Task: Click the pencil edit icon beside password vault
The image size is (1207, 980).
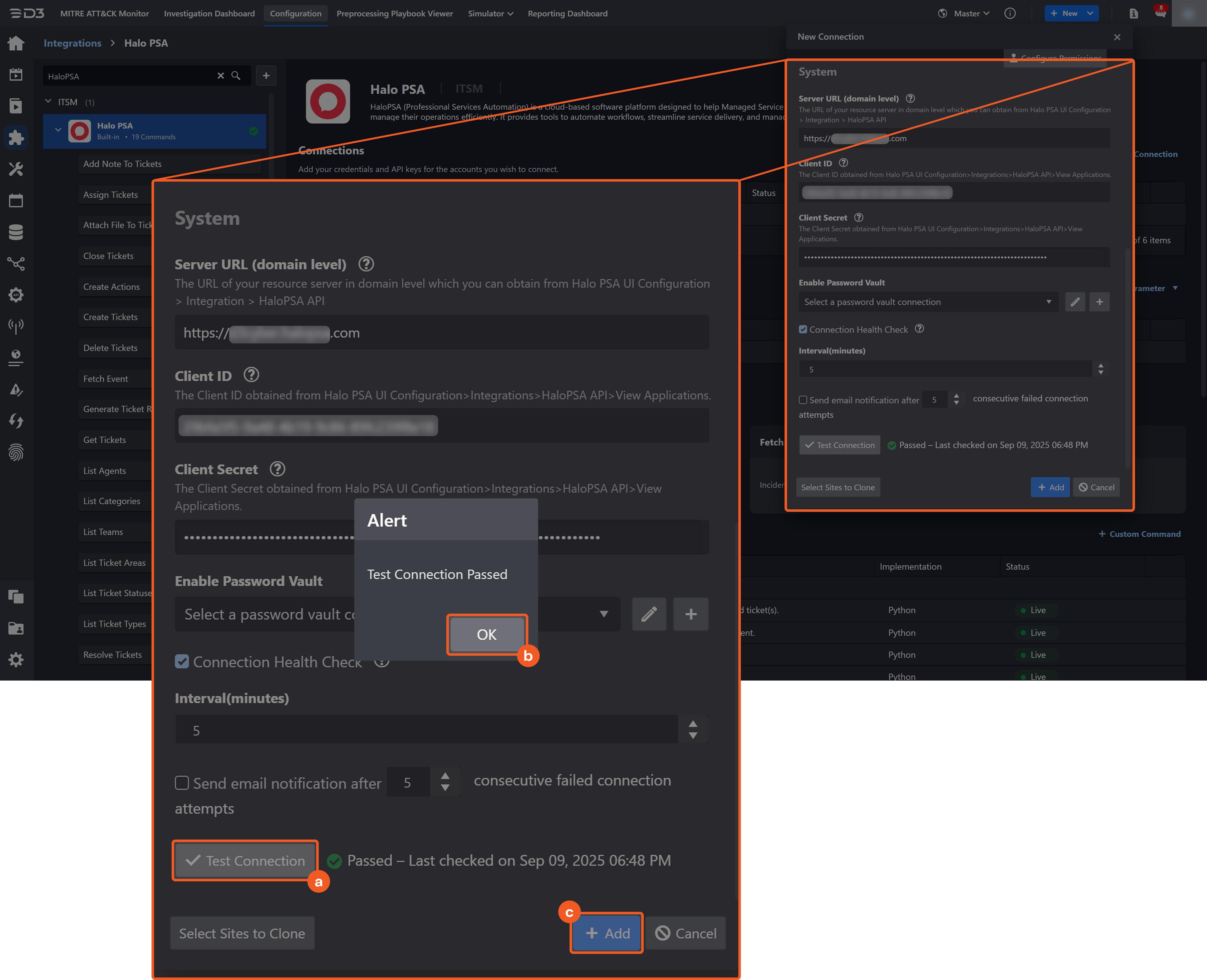Action: tap(649, 614)
